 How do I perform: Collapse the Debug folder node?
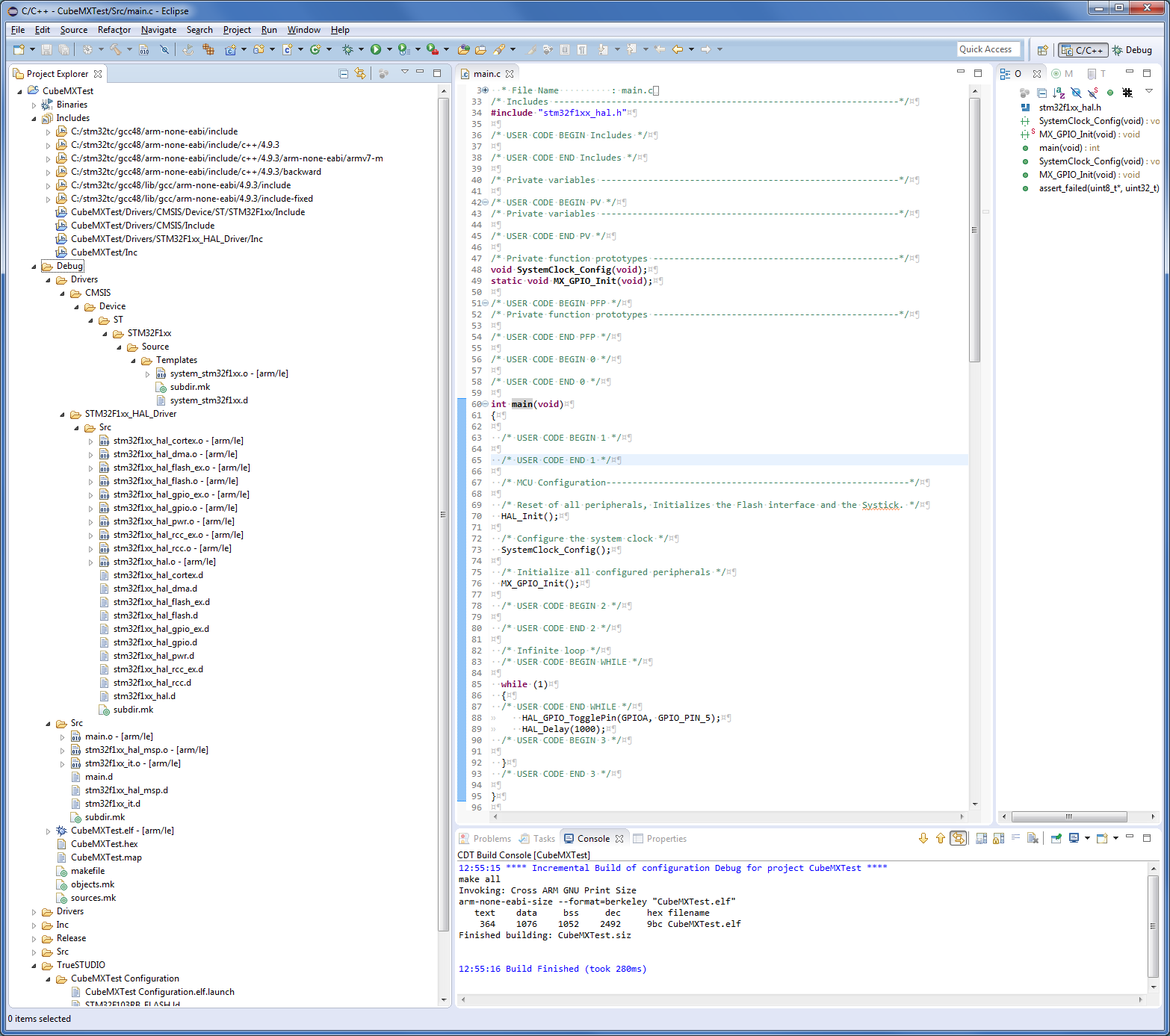[34, 267]
